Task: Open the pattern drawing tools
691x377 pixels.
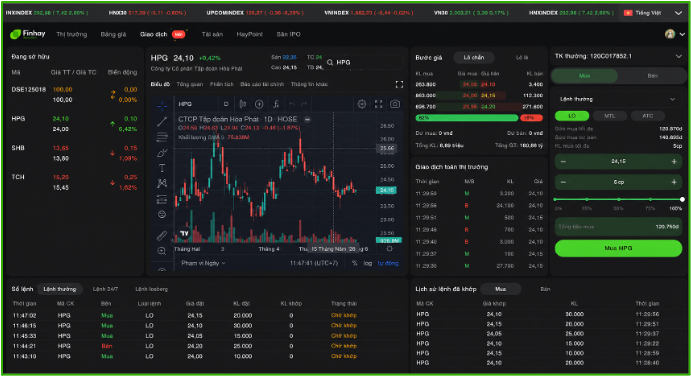Action: [162, 183]
